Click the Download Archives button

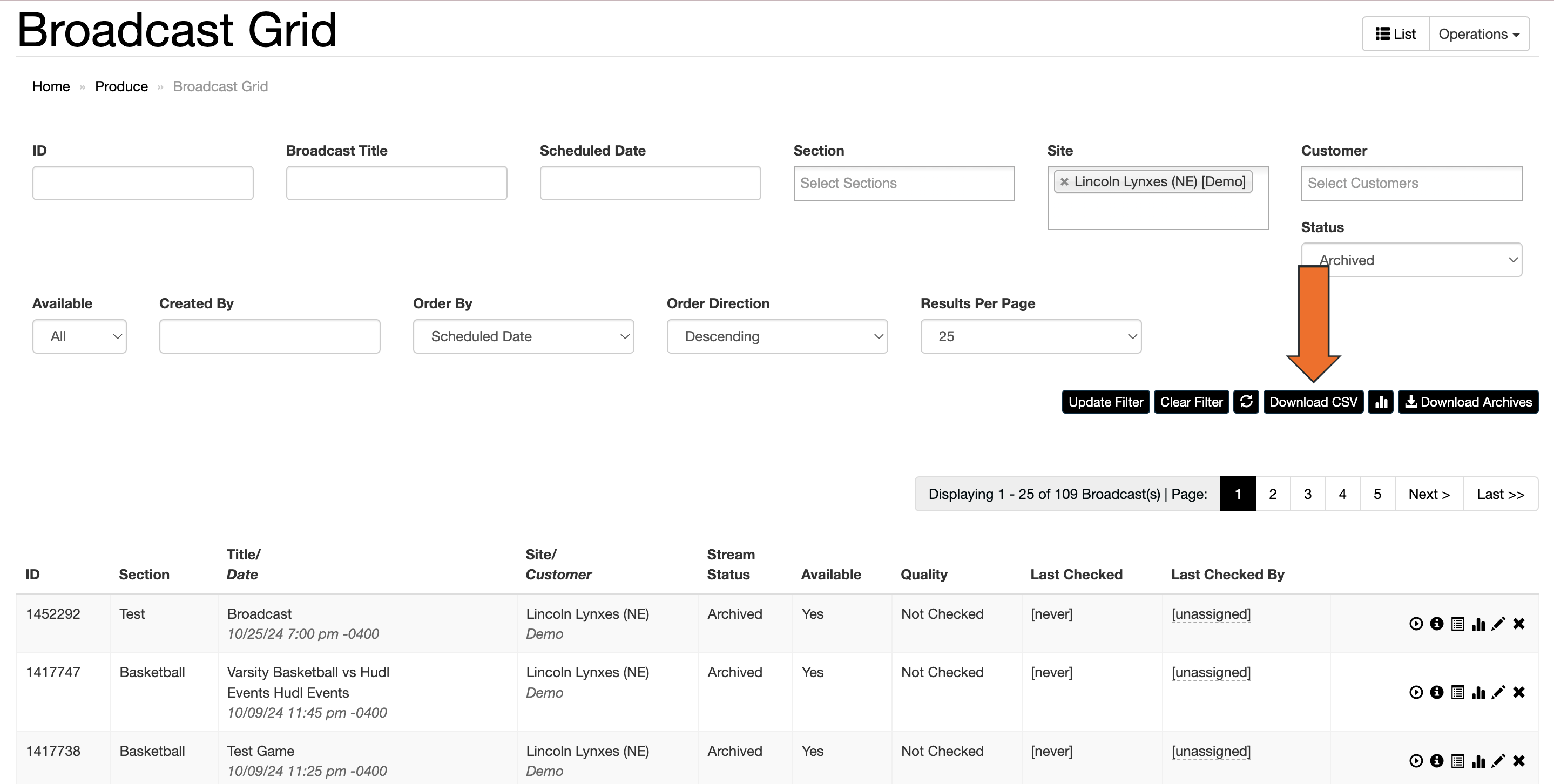[x=1468, y=402]
